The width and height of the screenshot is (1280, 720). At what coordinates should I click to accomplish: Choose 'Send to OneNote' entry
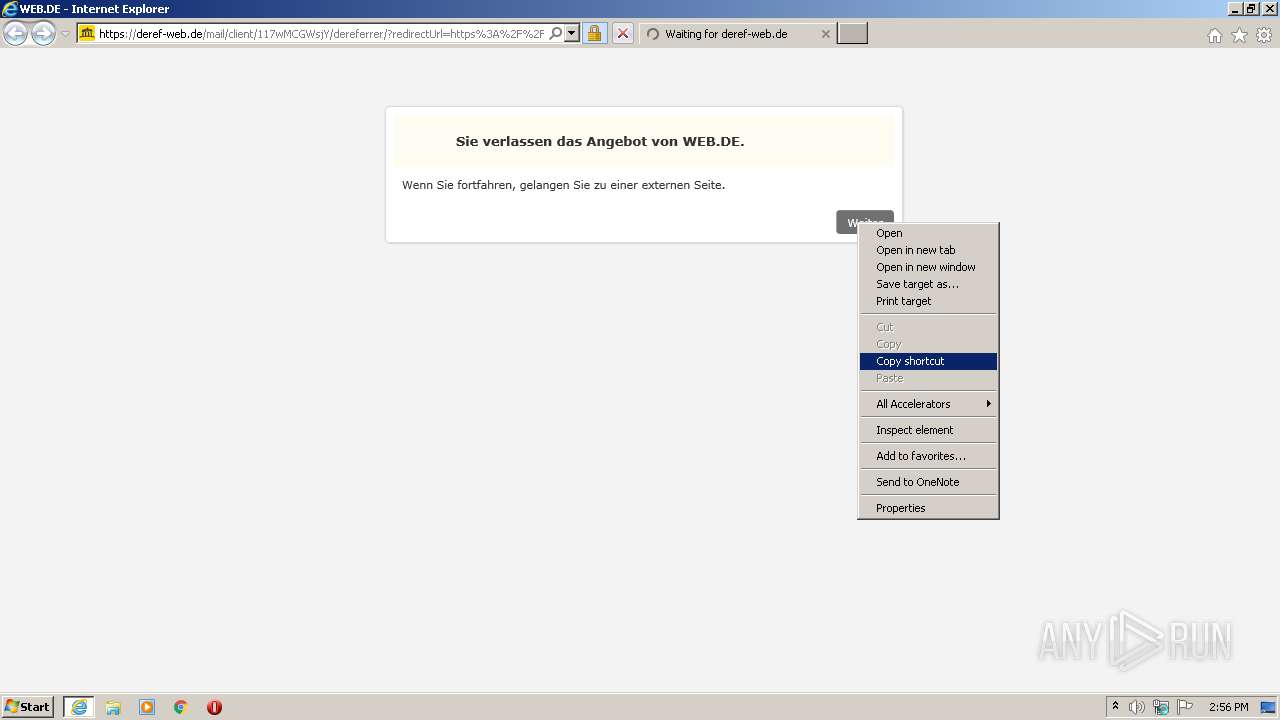(928, 482)
